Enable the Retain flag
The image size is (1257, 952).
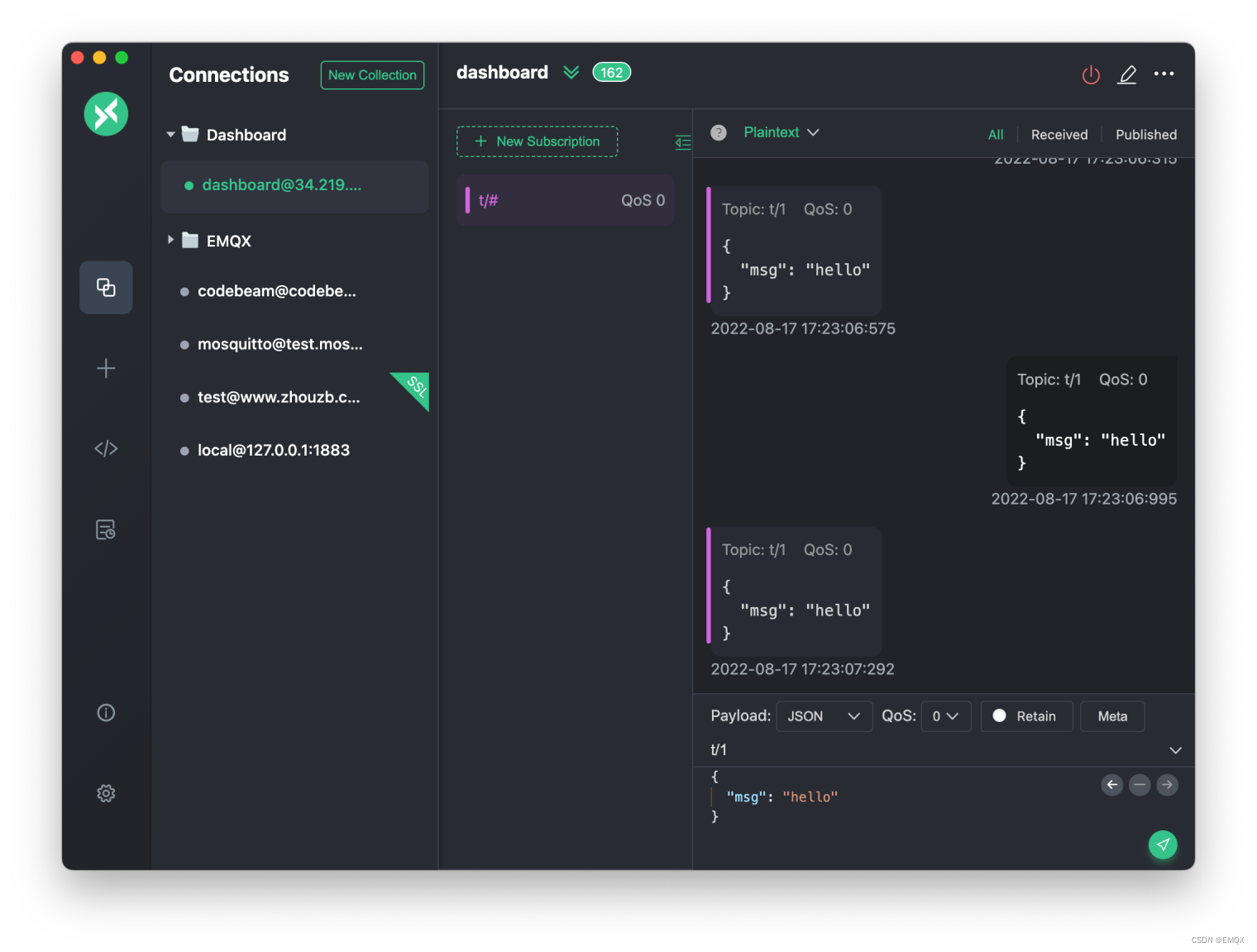click(x=1025, y=716)
